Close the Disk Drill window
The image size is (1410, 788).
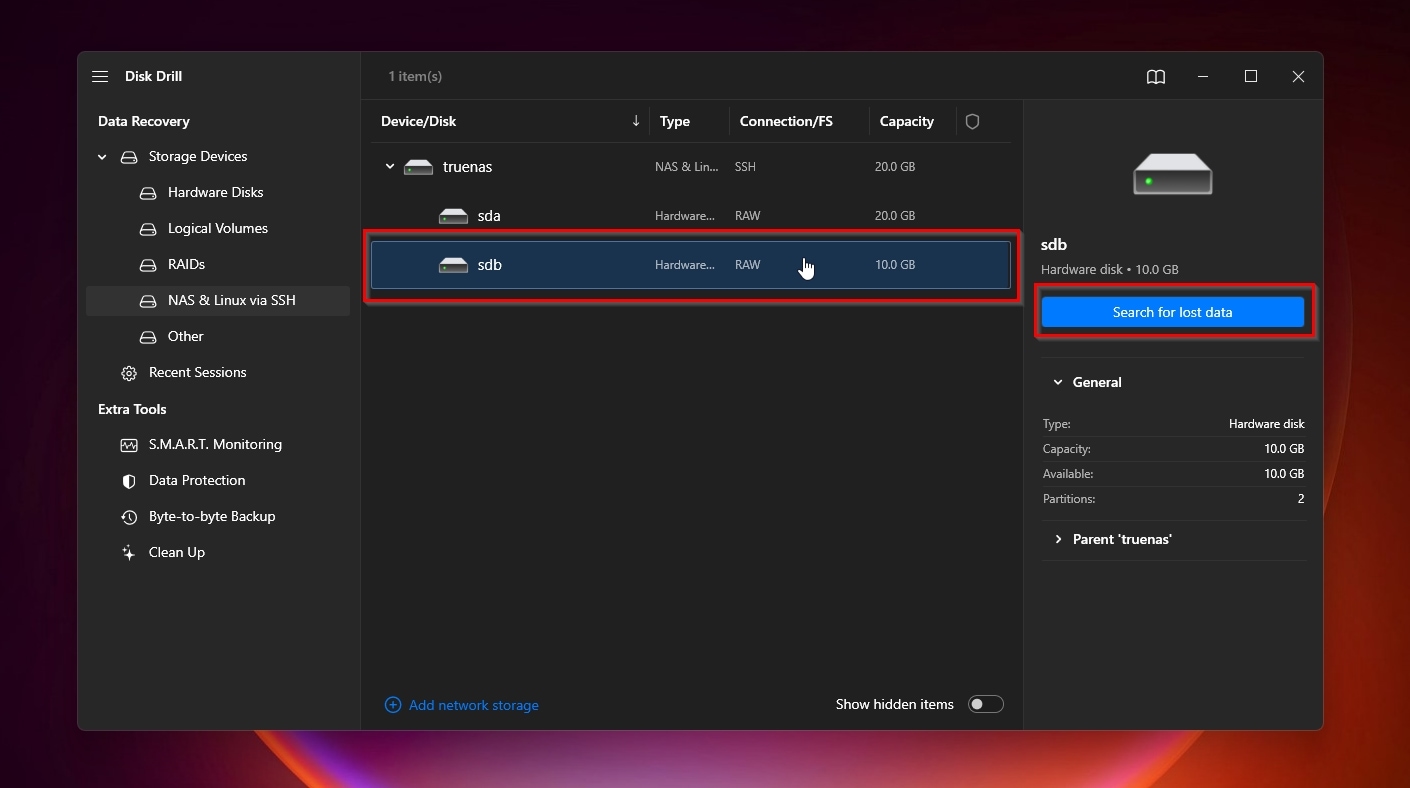point(1298,76)
